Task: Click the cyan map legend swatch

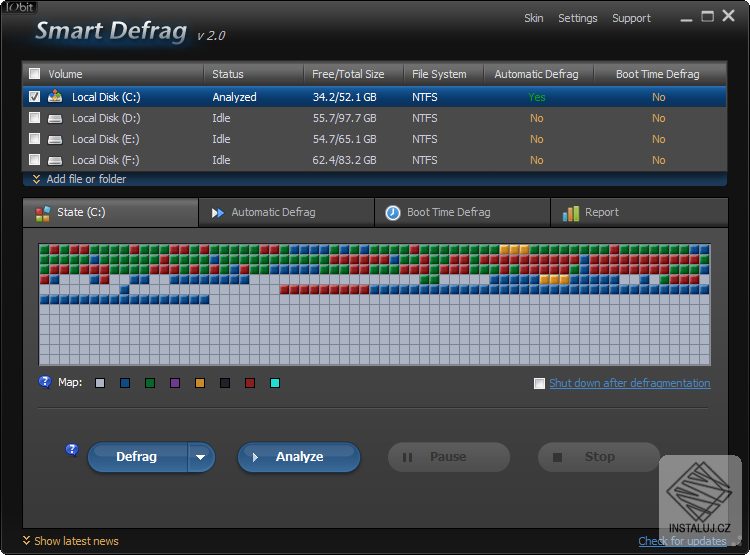Action: [275, 383]
